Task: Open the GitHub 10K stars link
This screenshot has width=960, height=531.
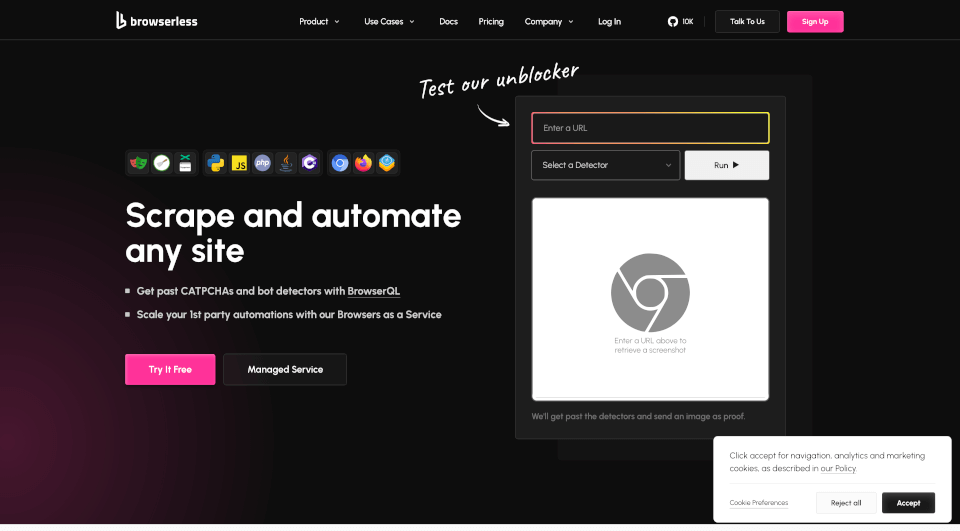Action: [680, 21]
